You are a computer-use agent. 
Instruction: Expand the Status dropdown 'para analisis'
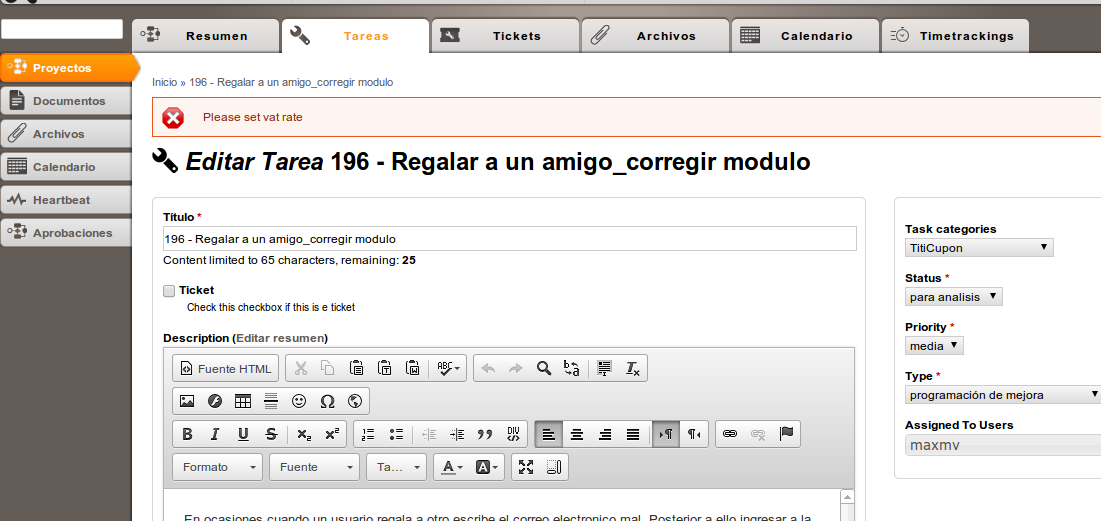tap(953, 296)
